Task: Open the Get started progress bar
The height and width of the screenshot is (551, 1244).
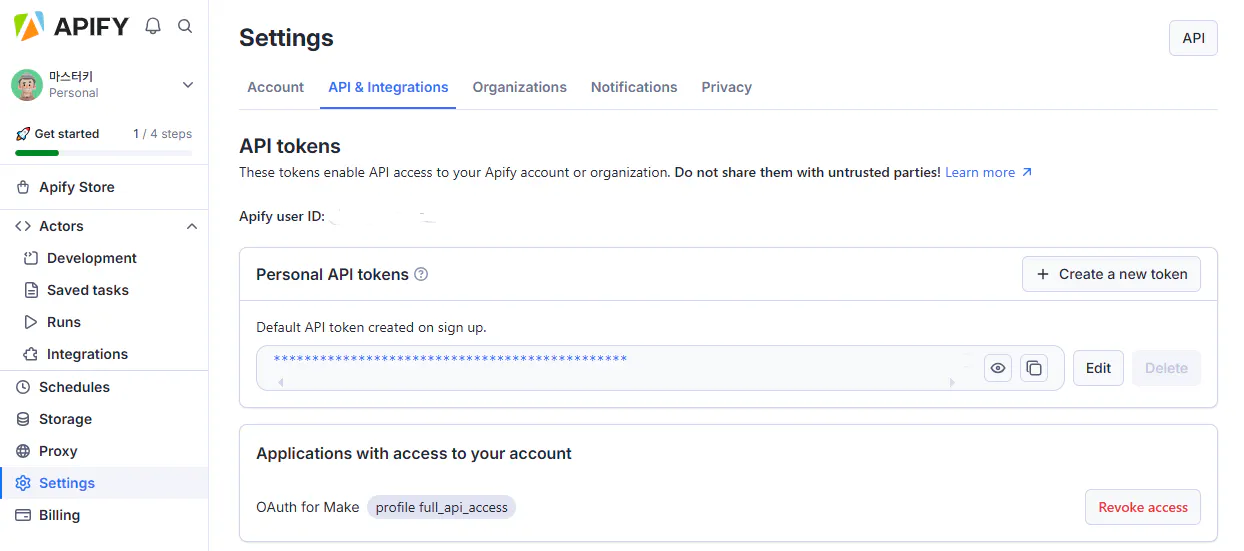Action: [104, 153]
